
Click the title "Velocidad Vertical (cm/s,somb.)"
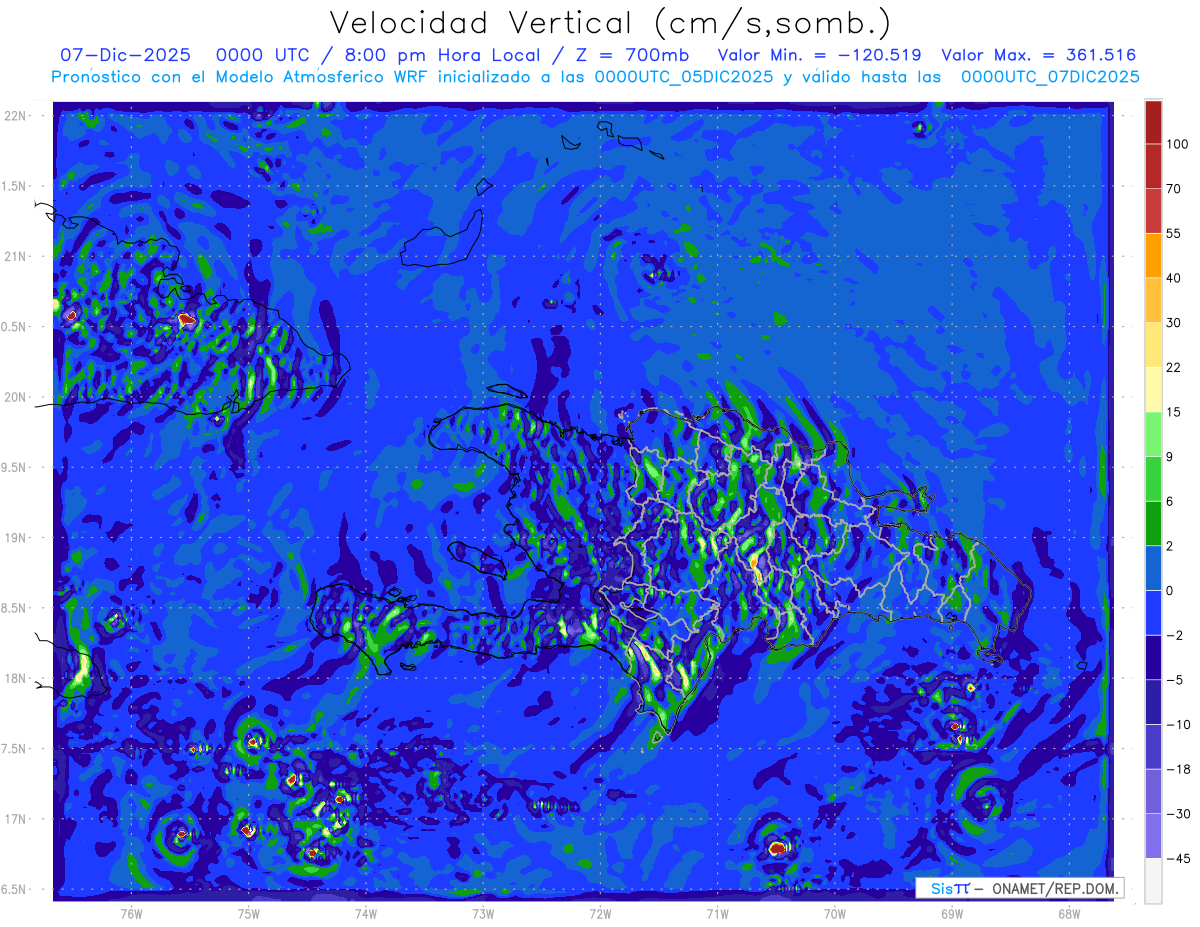(x=610, y=23)
